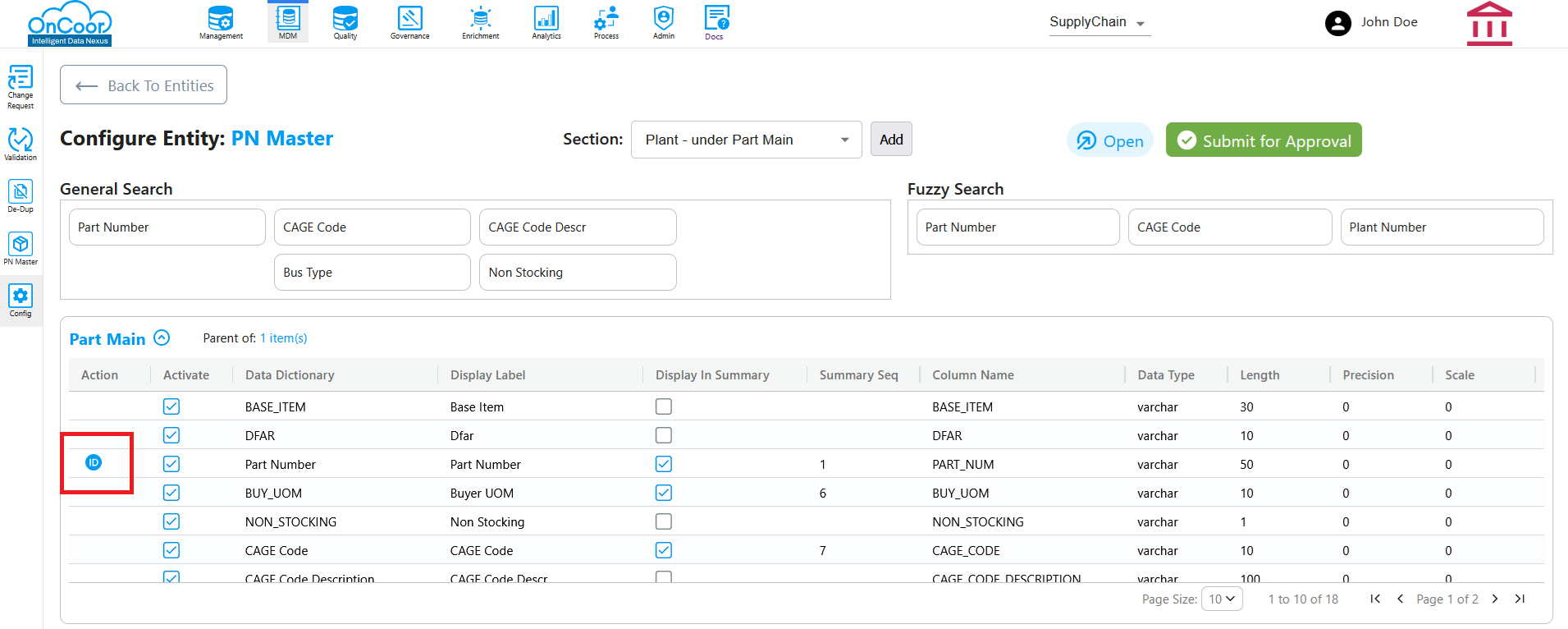Open Config in the sidebar

[x=21, y=301]
